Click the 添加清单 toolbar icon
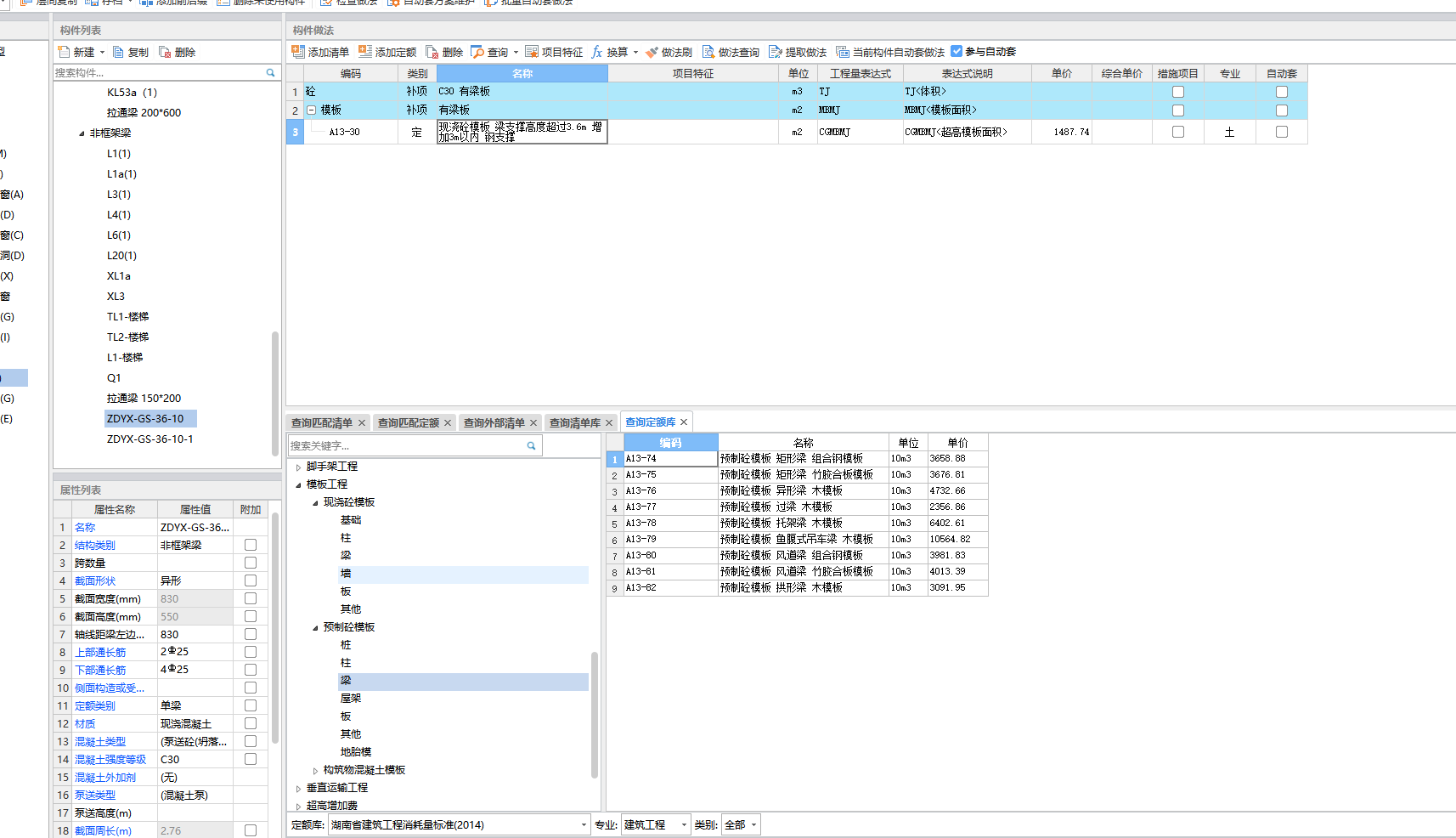This screenshot has height=838, width=1456. tap(298, 52)
